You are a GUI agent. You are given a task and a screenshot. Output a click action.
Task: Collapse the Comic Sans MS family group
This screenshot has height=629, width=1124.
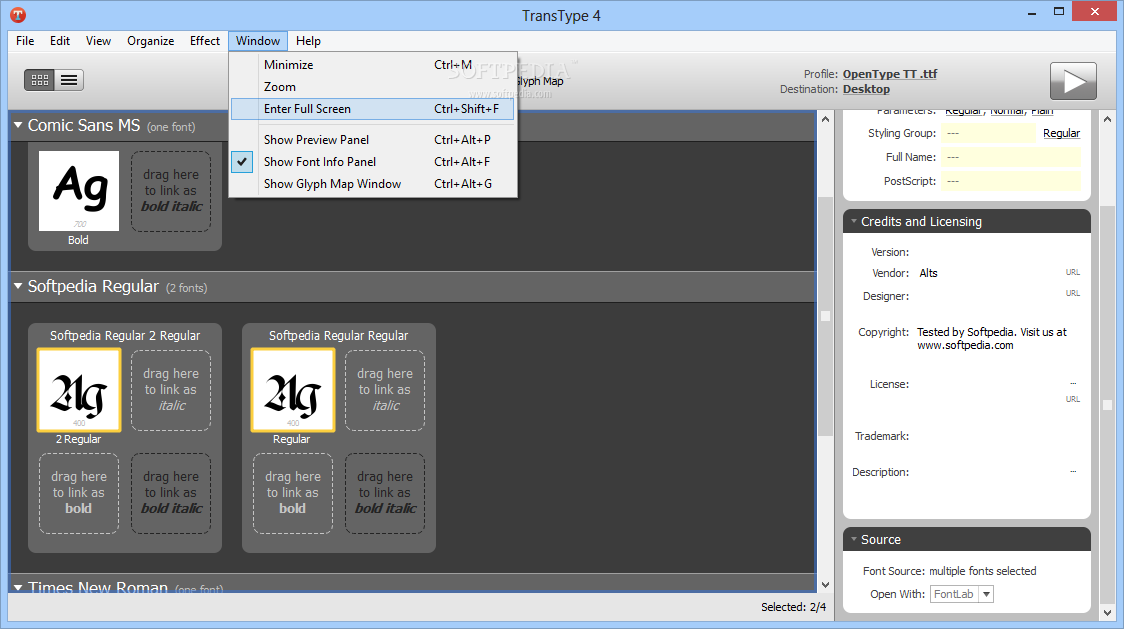pos(18,126)
